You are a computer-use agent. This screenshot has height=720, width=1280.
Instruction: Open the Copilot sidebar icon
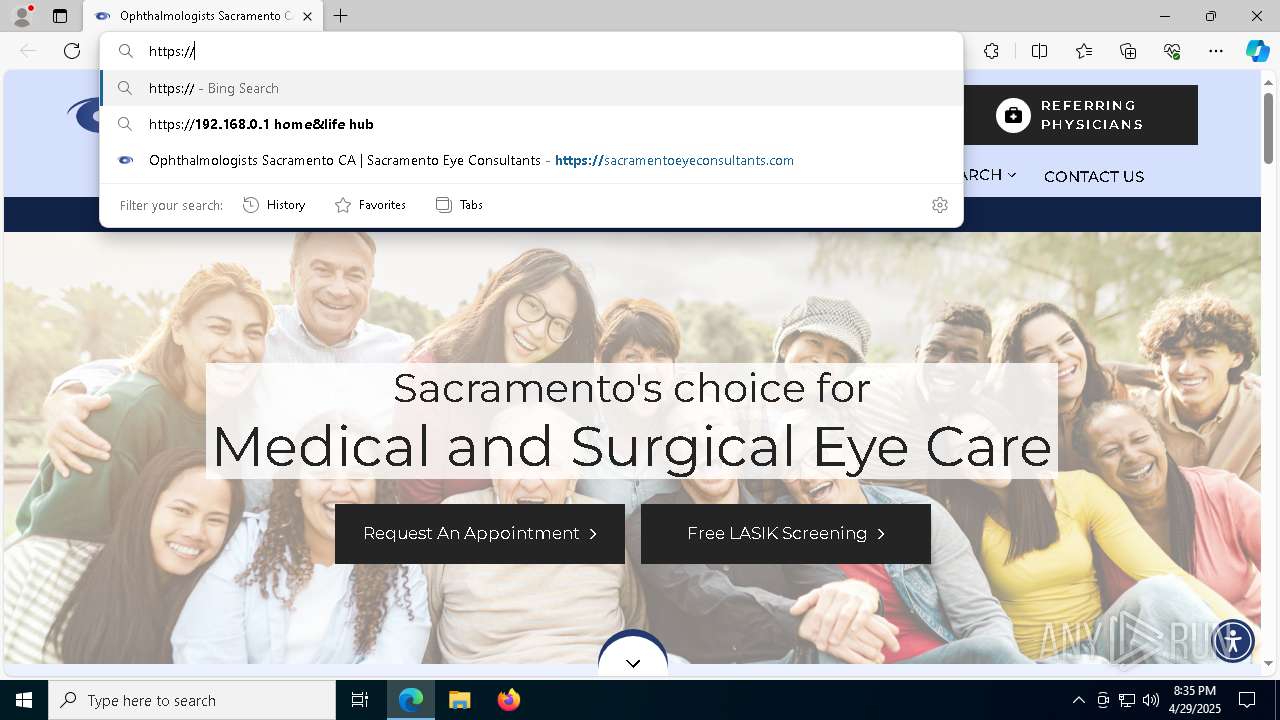1257,51
